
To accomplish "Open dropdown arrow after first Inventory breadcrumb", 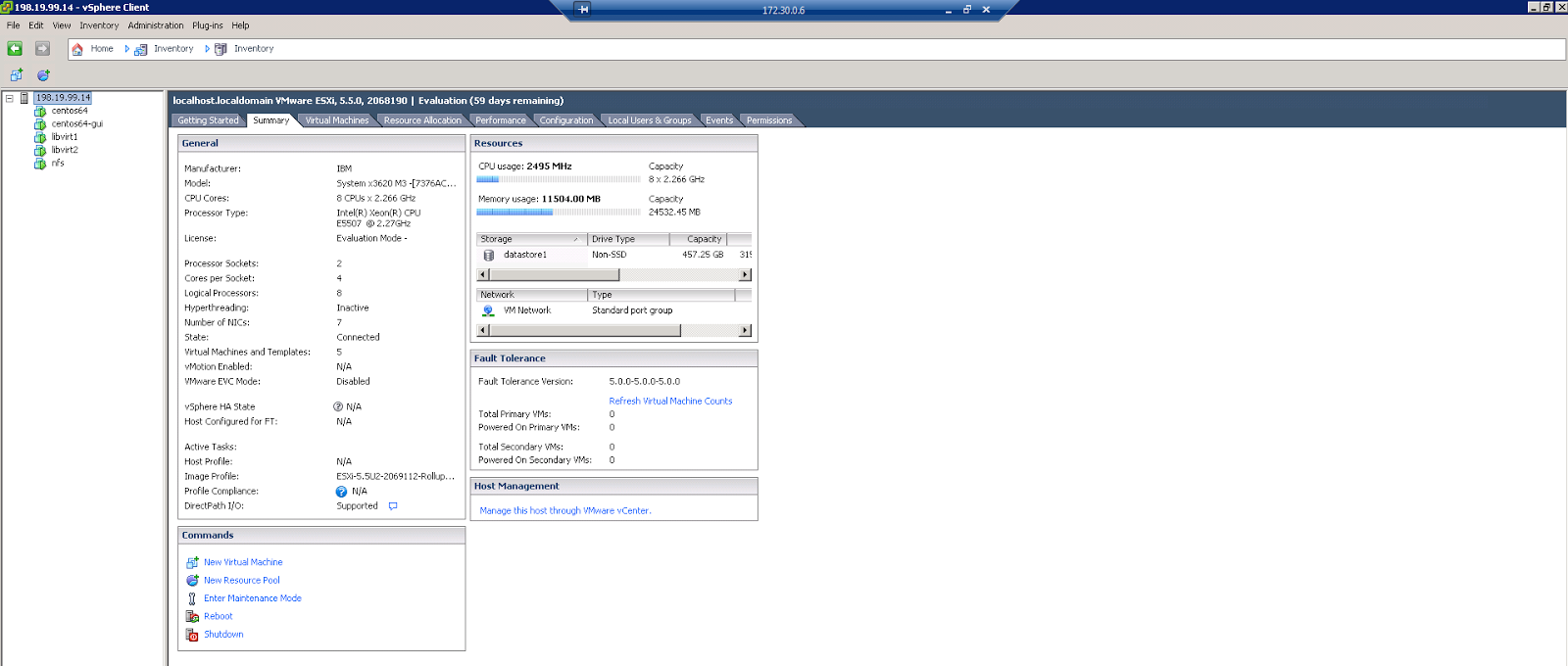I will (x=207, y=49).
